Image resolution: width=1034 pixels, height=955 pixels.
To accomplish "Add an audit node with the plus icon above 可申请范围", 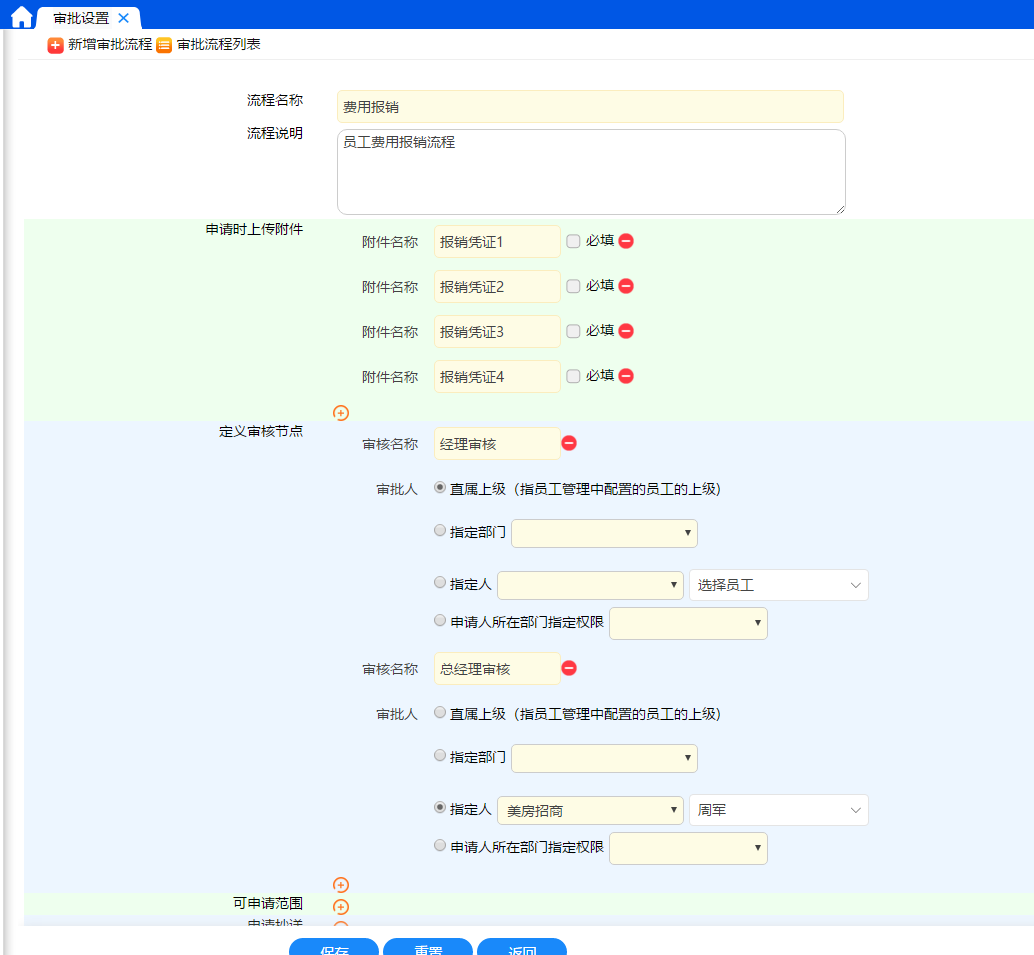I will coord(341,885).
